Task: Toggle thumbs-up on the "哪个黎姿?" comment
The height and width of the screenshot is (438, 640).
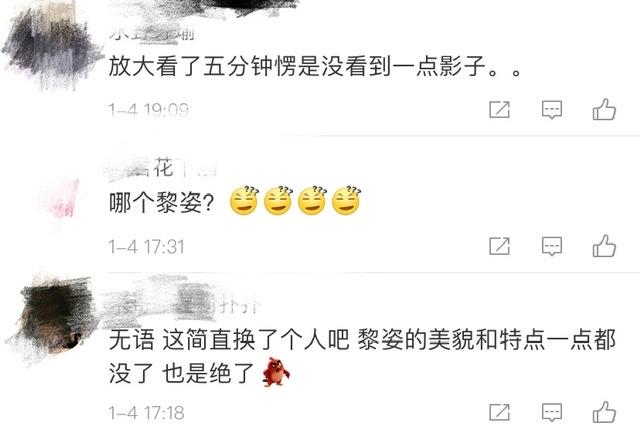Action: coord(604,245)
